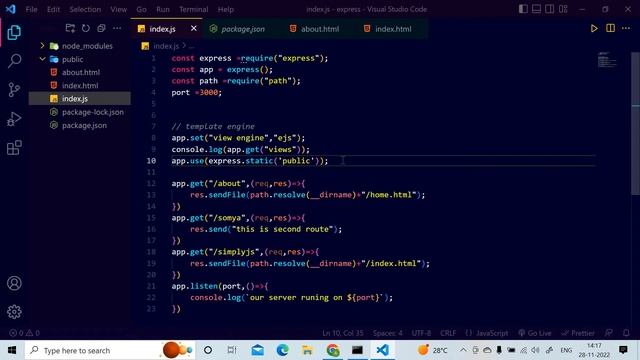
Task: Open the Windows Start menu
Action: click(12, 350)
